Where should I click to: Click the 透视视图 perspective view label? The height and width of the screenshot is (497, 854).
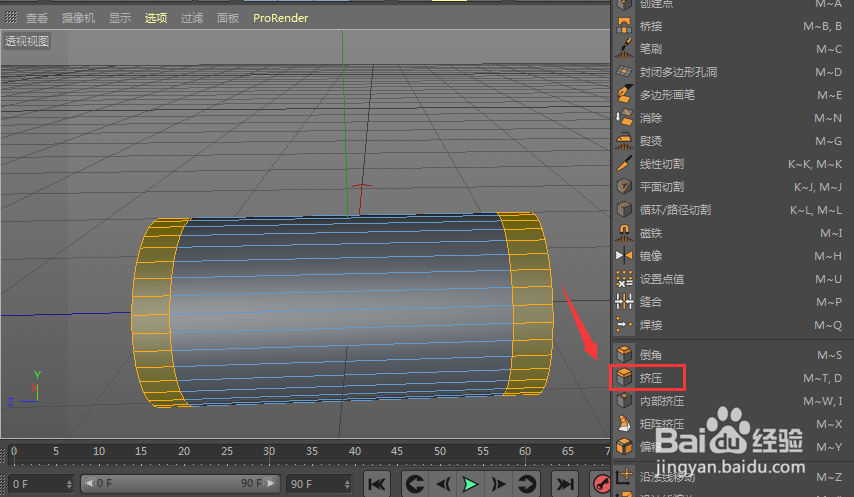[x=27, y=41]
